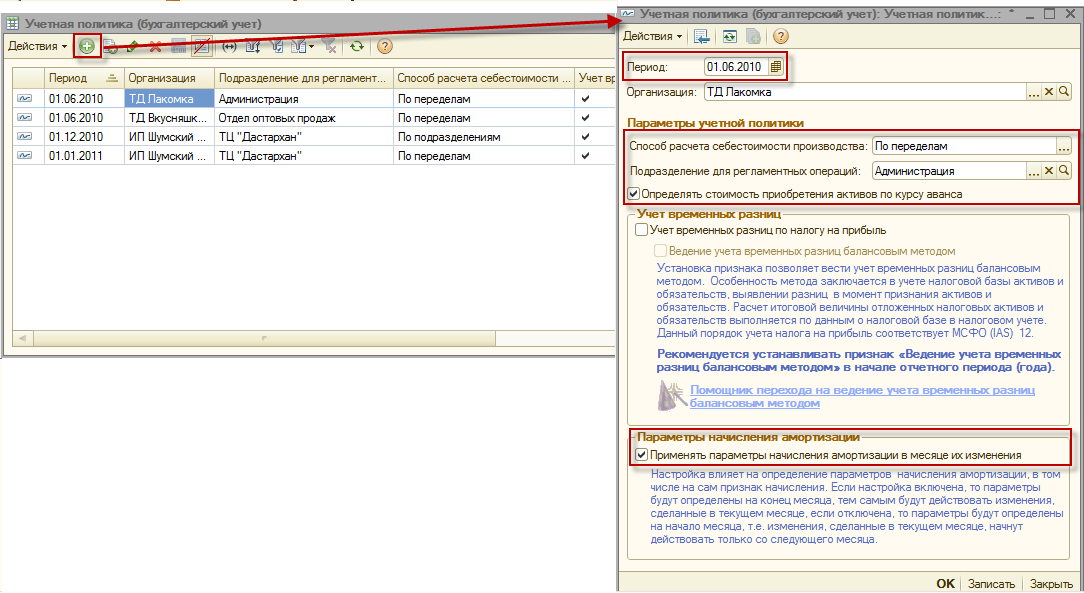Click the calendar icon beside Период date
1084x593 pixels.
point(776,67)
